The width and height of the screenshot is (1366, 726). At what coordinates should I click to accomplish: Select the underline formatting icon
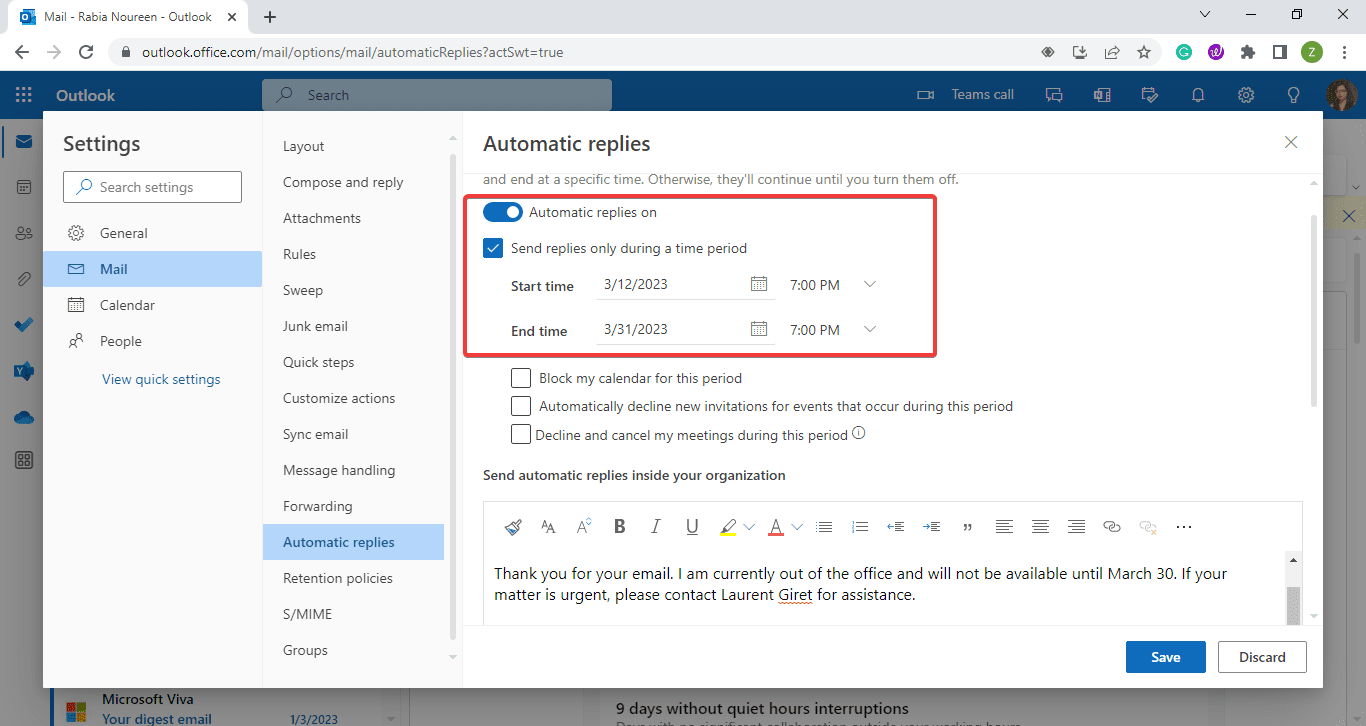pyautogui.click(x=692, y=527)
